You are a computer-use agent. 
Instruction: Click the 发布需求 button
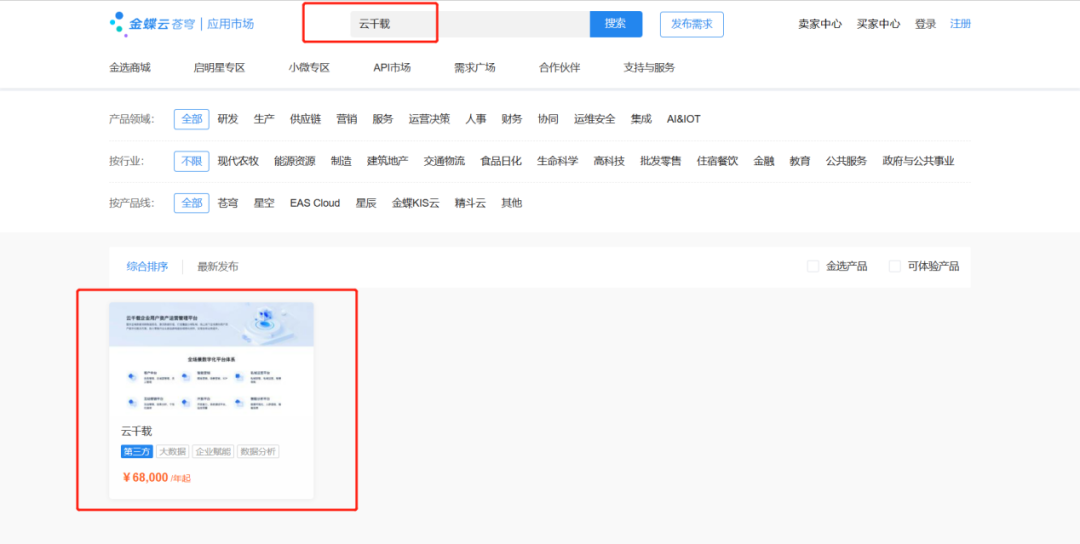coord(691,24)
